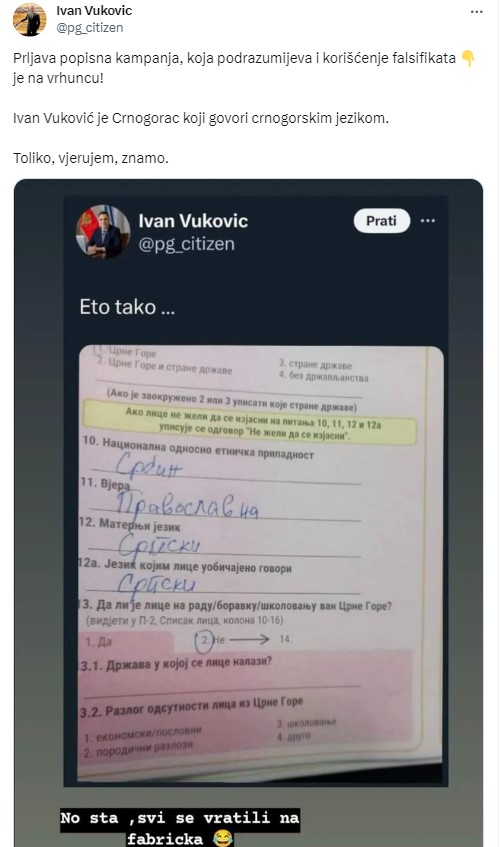Click the author avatar beside the tweet header
Screen dimensions: 500x847
pos(30,19)
